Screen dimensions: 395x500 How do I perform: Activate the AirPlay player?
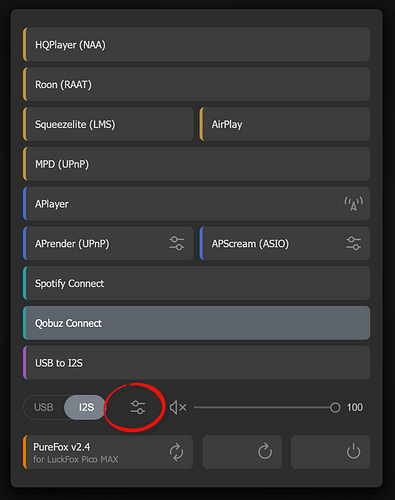[x=285, y=124]
